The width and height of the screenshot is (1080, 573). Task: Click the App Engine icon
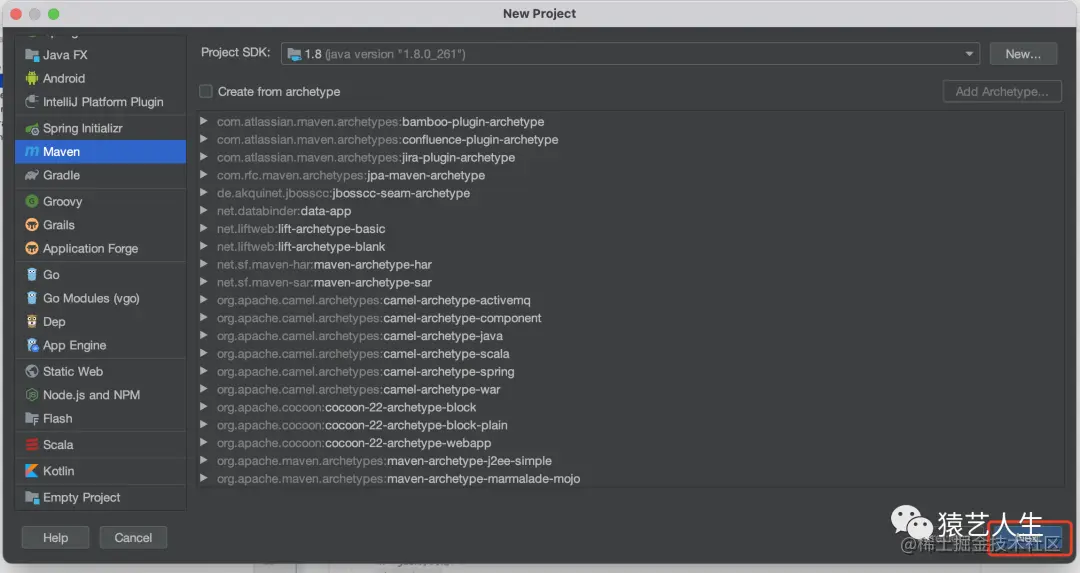(32, 345)
